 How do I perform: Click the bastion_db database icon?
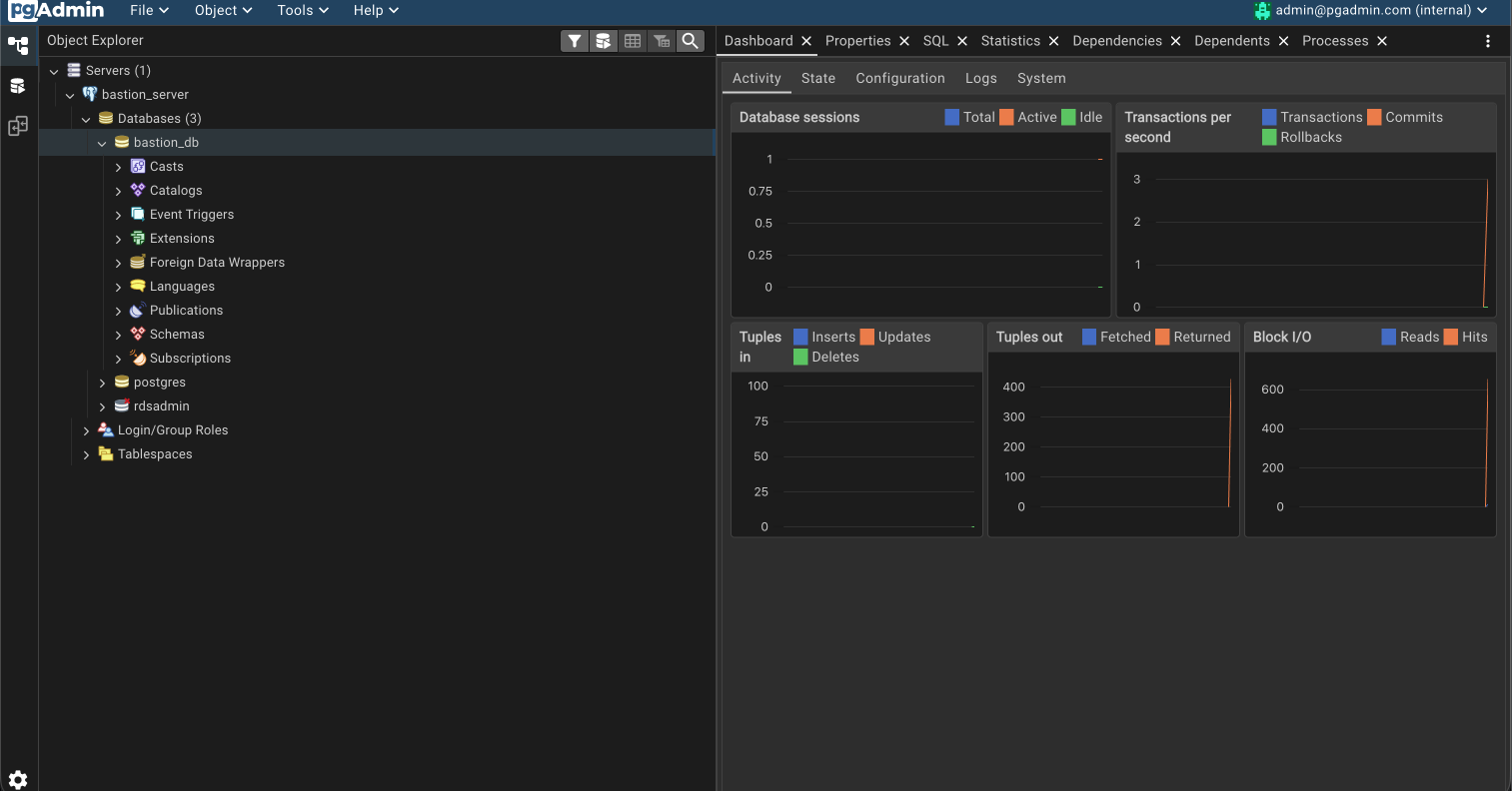[x=122, y=142]
